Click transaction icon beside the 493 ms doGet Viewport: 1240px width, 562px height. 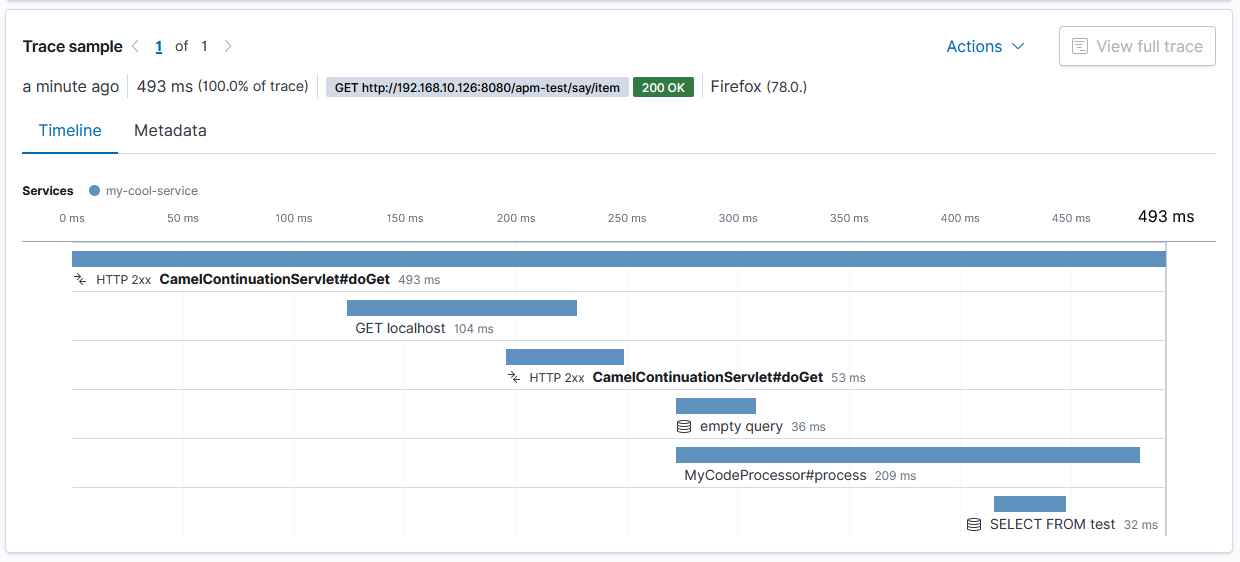pyautogui.click(x=81, y=280)
